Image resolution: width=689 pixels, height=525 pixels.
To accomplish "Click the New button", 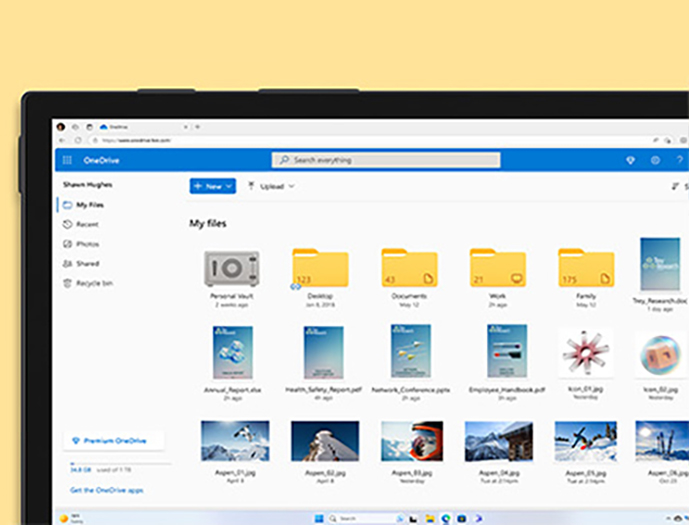I will (x=213, y=186).
